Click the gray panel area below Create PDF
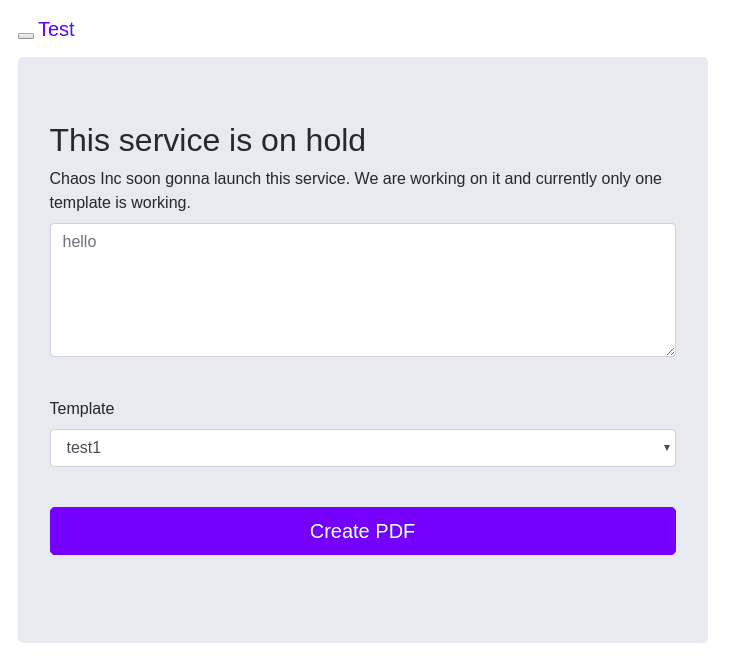 (362, 600)
